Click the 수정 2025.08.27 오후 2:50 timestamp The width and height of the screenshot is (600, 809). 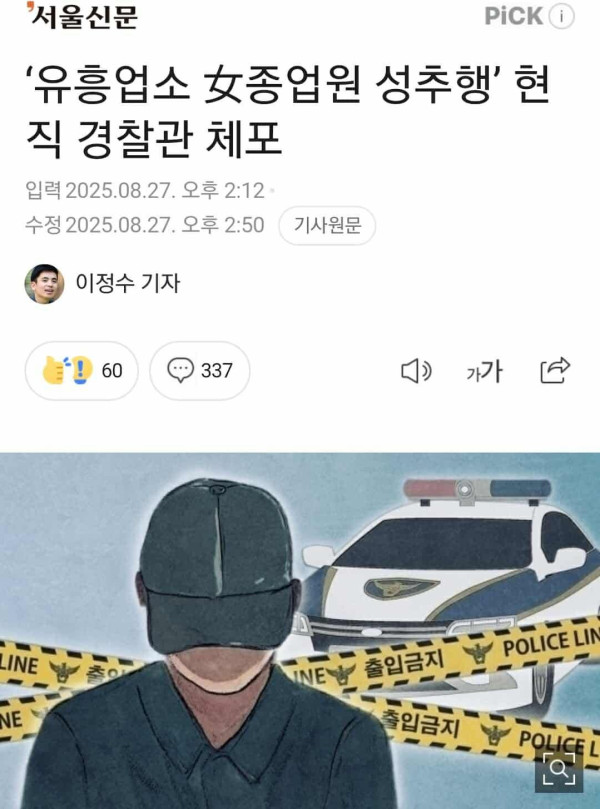click(145, 225)
